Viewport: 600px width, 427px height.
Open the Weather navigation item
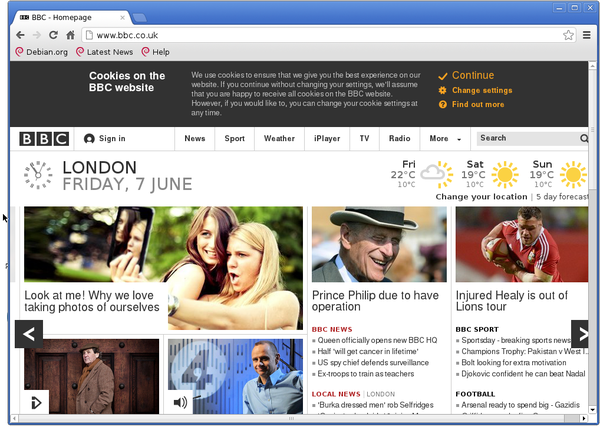tap(279, 139)
